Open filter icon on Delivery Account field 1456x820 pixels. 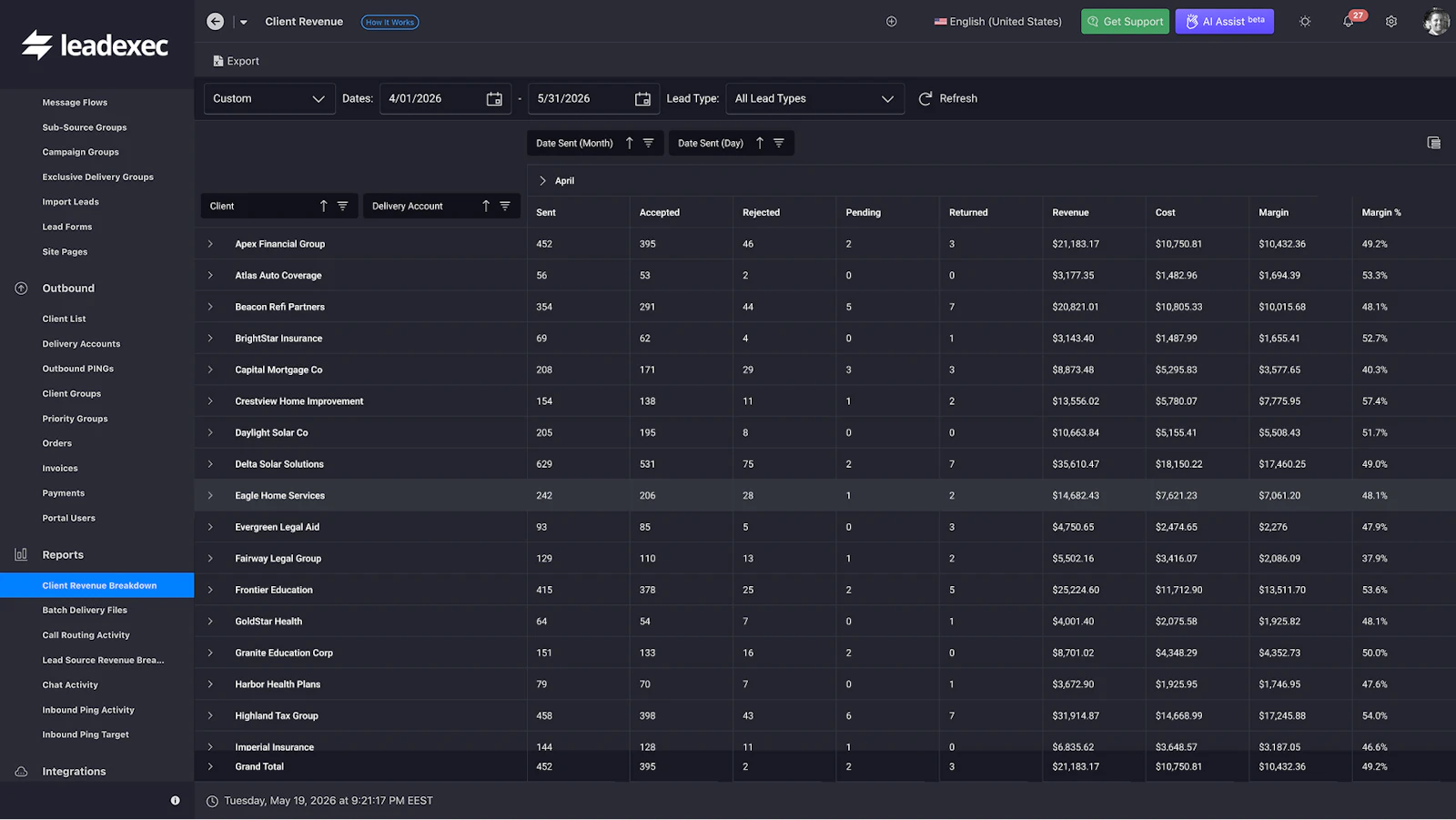(505, 207)
